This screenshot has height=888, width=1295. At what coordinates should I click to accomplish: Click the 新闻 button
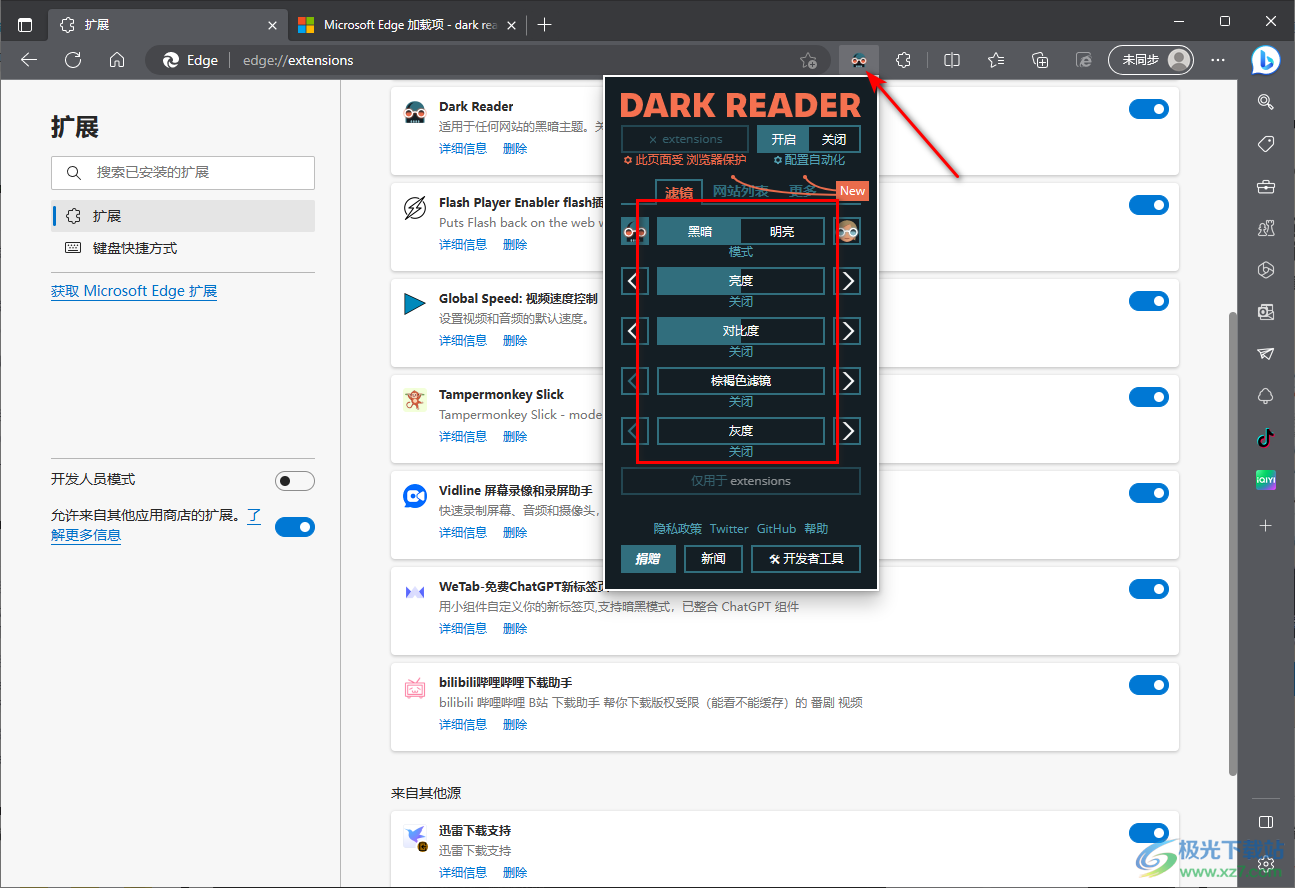[713, 559]
